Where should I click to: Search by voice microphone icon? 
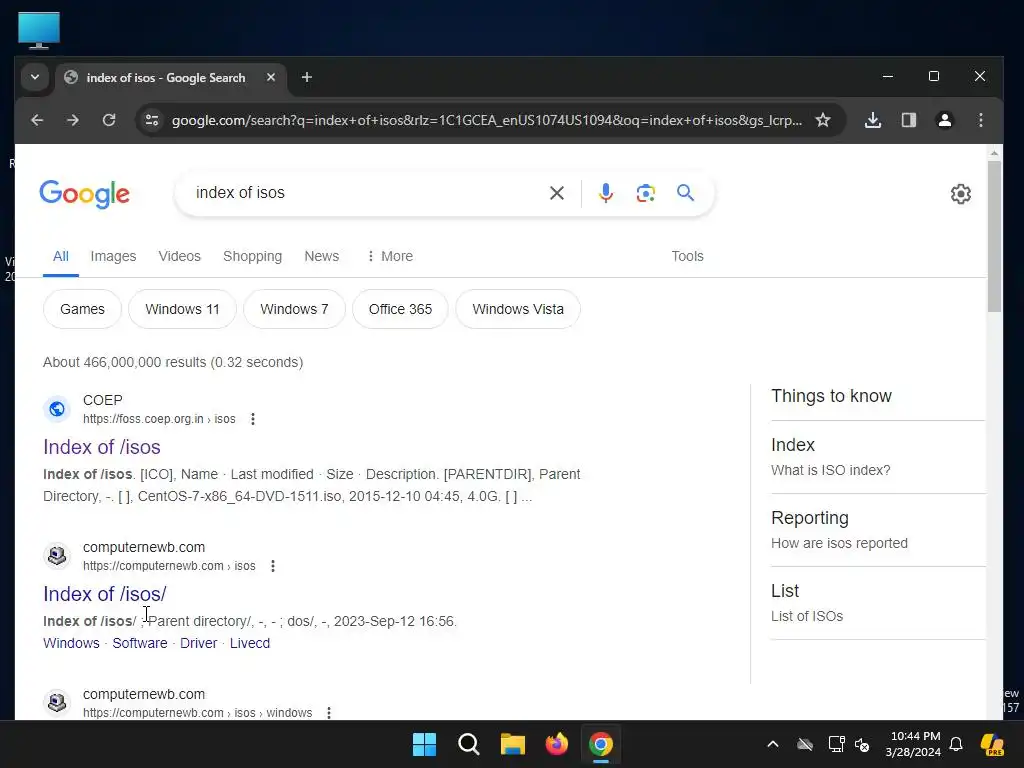pyautogui.click(x=606, y=193)
